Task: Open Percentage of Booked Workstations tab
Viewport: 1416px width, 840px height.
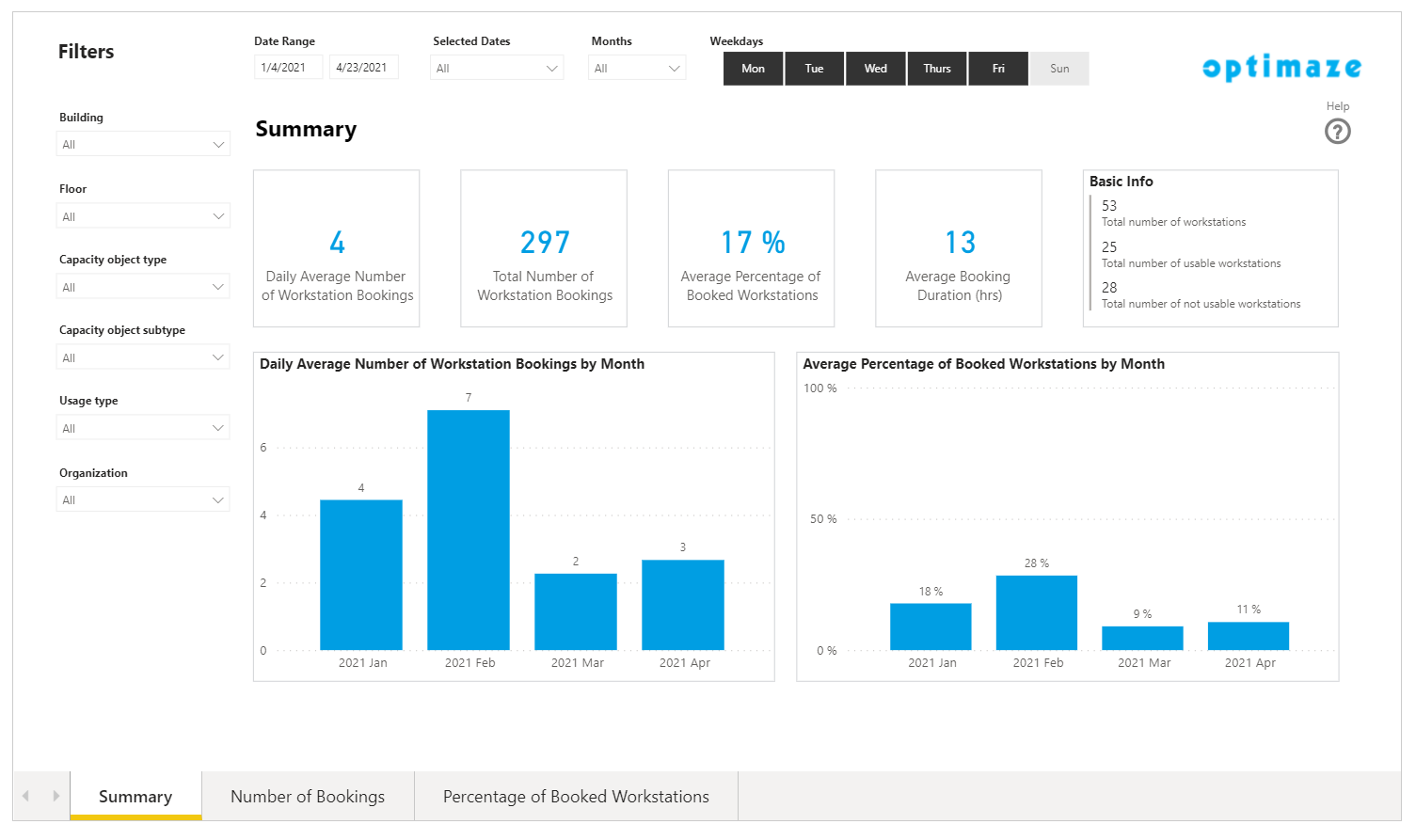Action: point(576,797)
